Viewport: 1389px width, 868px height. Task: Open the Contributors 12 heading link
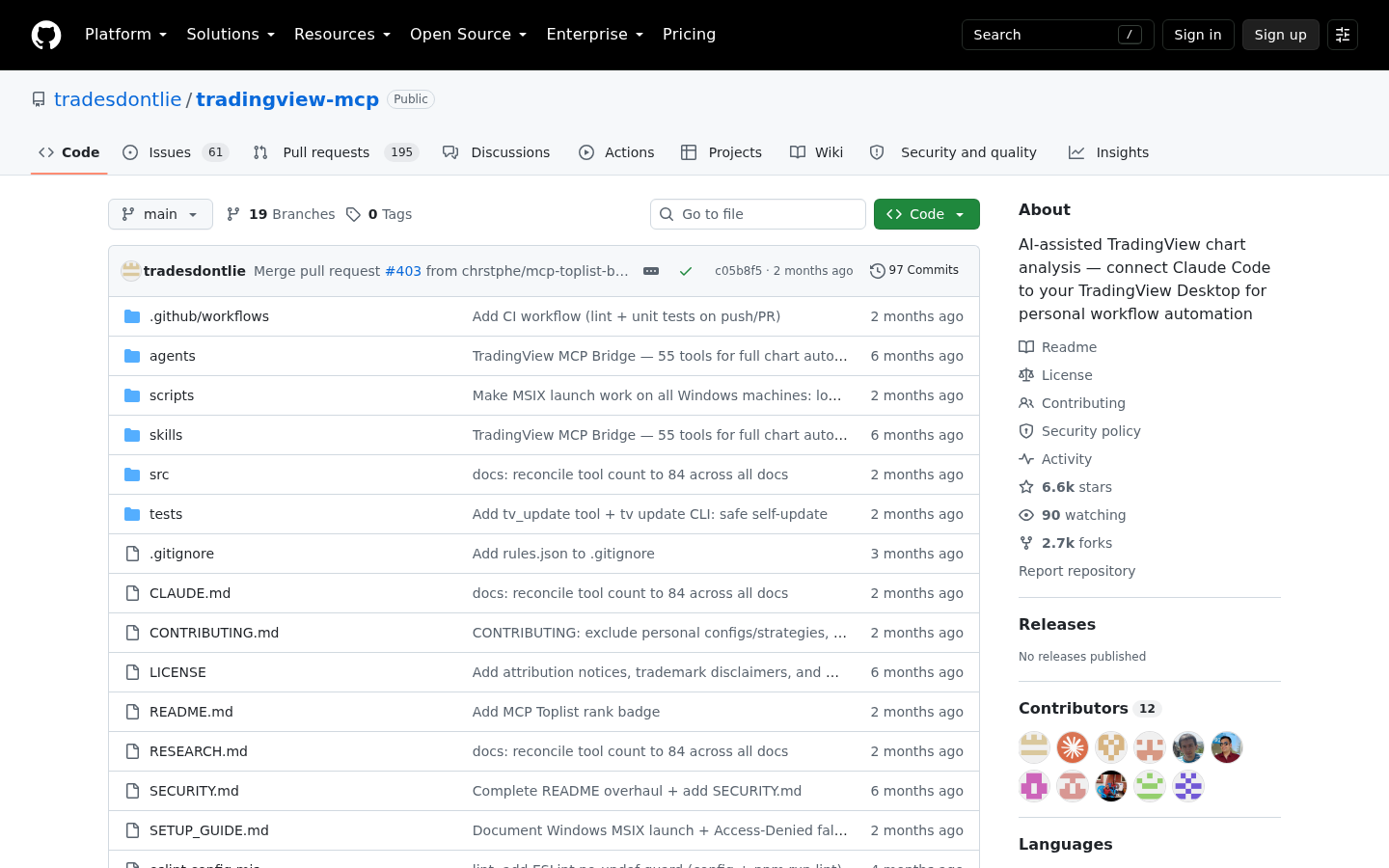[x=1089, y=708]
